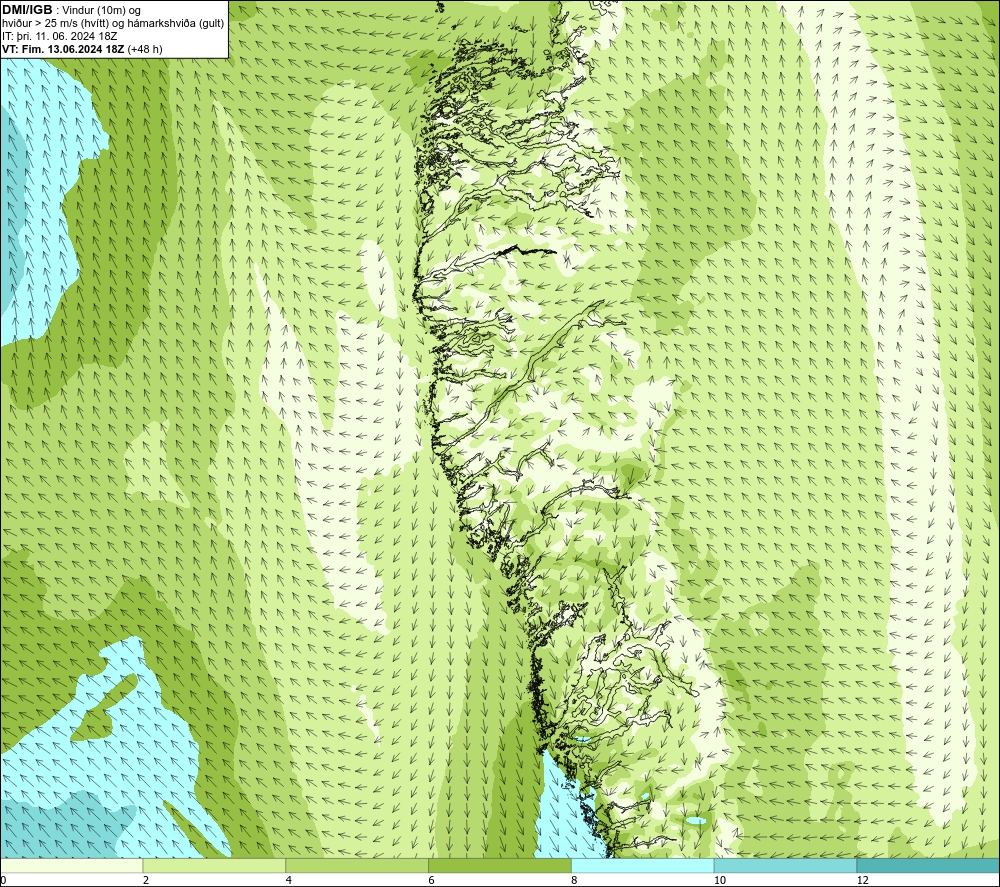Click the scale label '8'

pos(575,881)
